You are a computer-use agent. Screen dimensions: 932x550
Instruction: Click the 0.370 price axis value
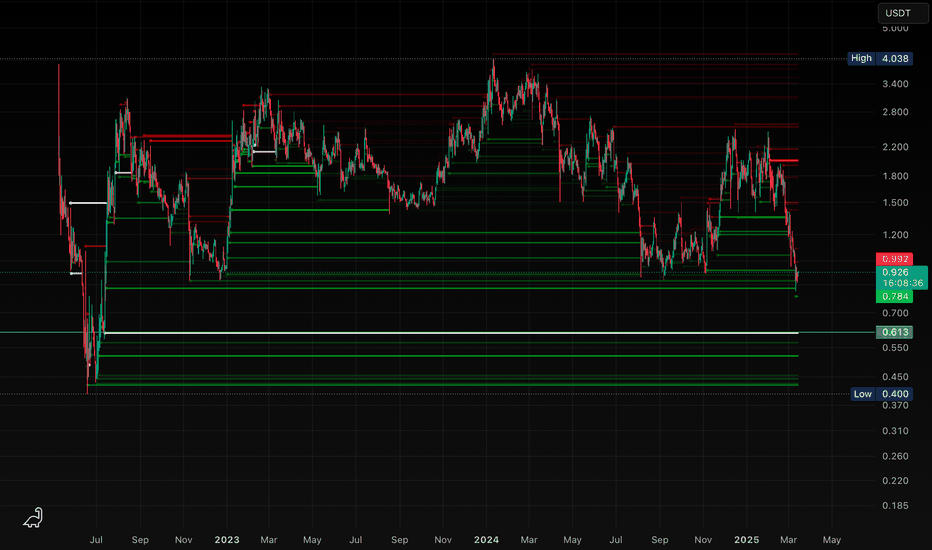(895, 405)
